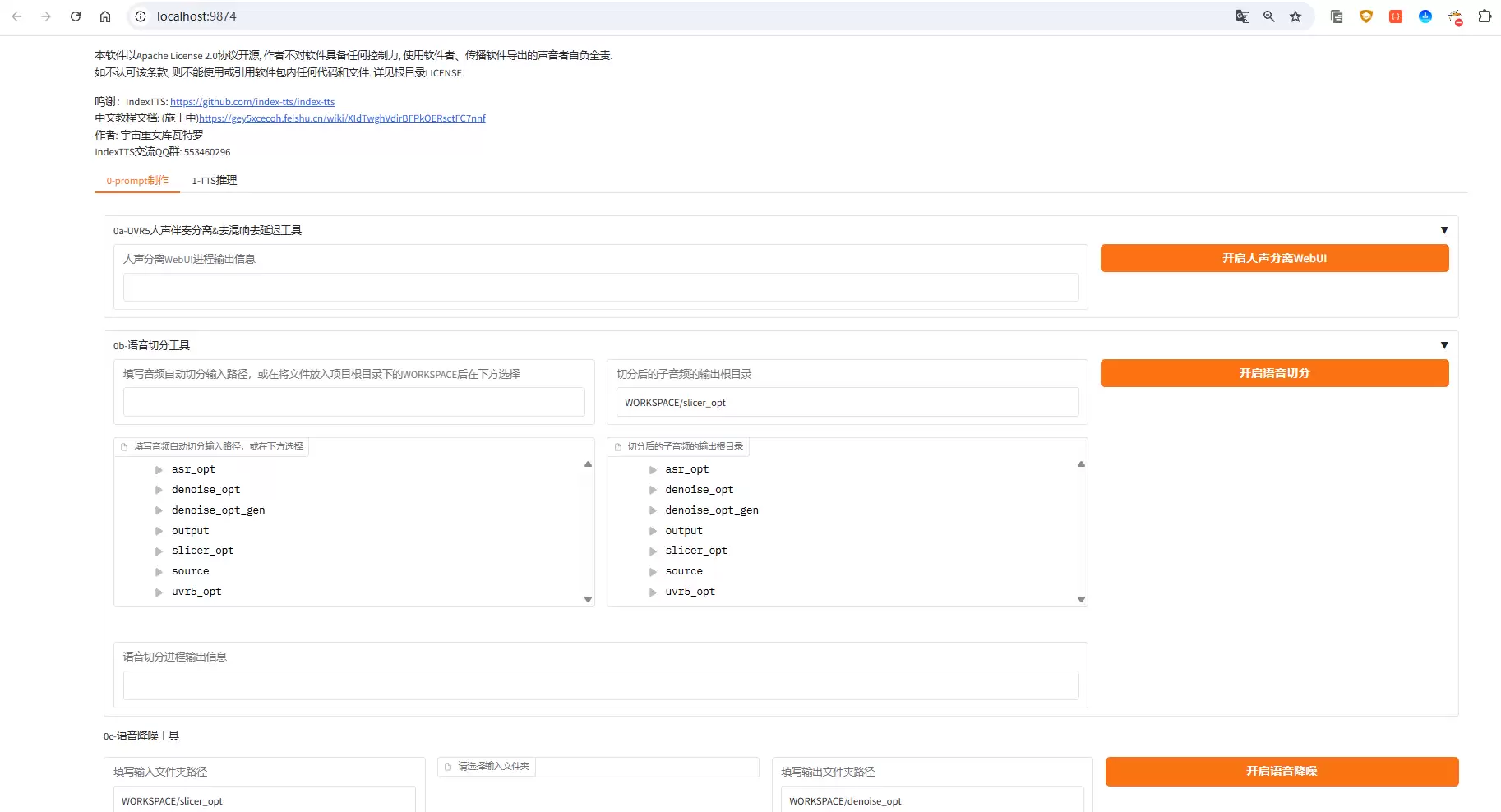
Task: Click down arrow of left file tree scrollbar
Action: pos(588,599)
